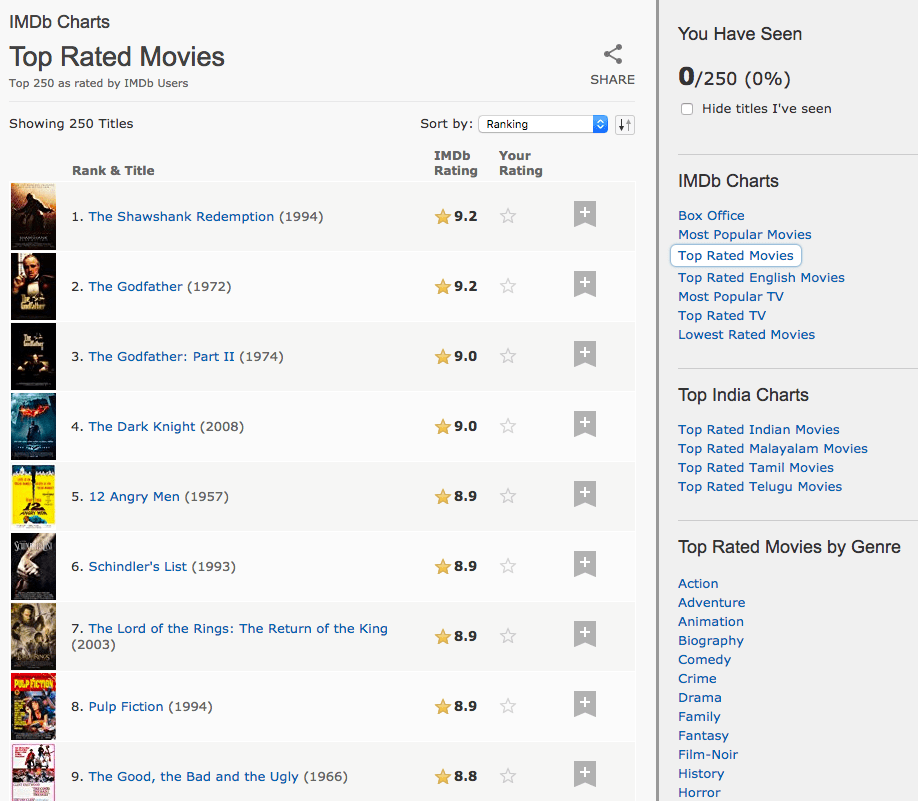This screenshot has width=918, height=801.
Task: Add The Dark Knight to your Watchlist
Action: 584,424
